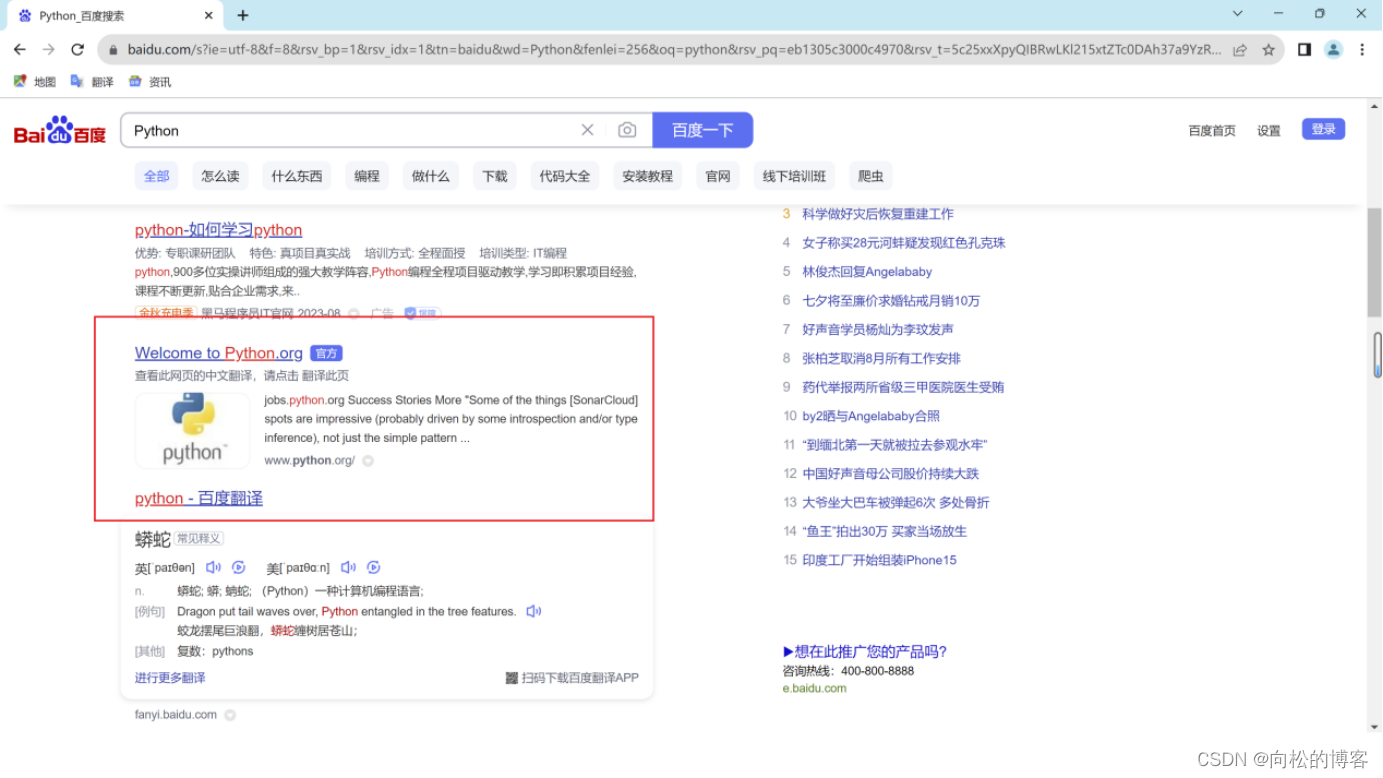Screen dimensions: 1383x778
Task: Click the 登录 login button
Action: tap(1324, 129)
